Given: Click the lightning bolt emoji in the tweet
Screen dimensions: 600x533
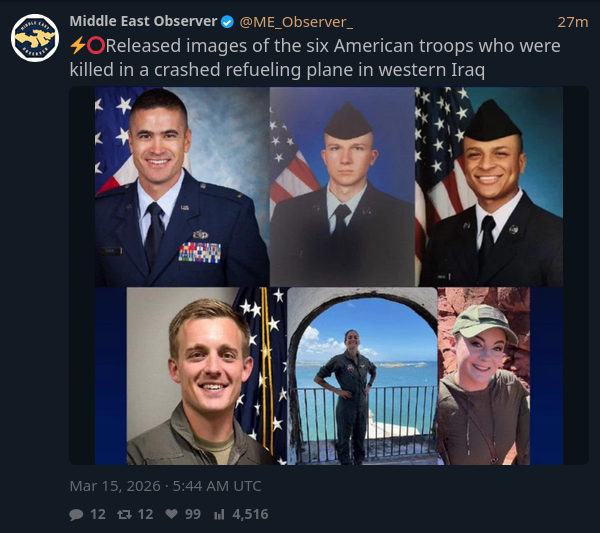Looking at the screenshot, I should (78, 46).
